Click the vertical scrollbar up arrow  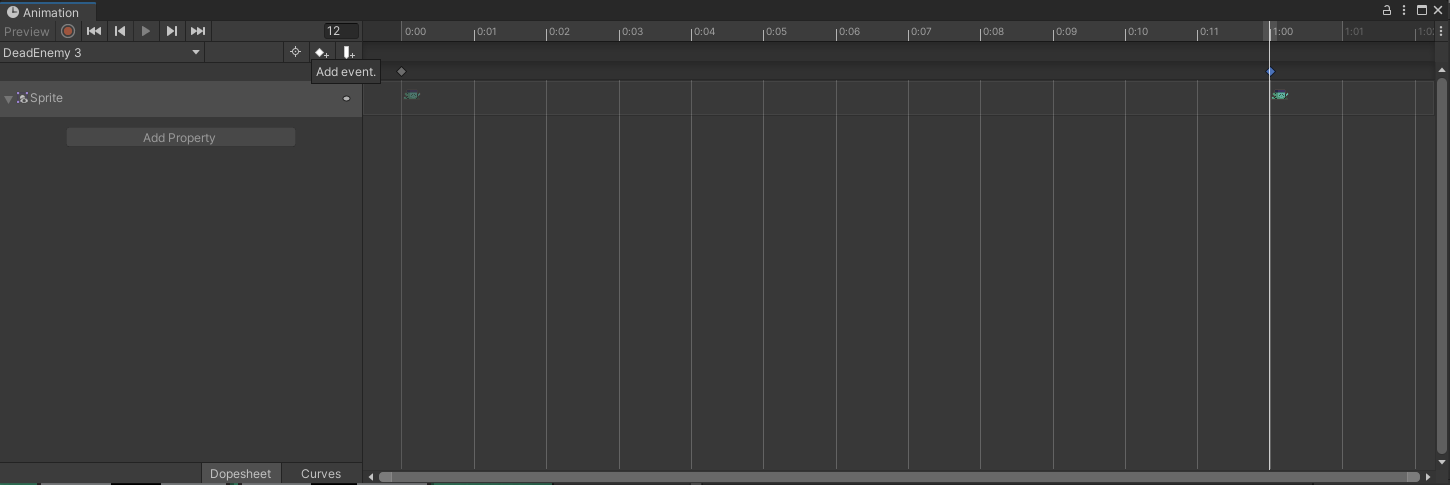1442,70
